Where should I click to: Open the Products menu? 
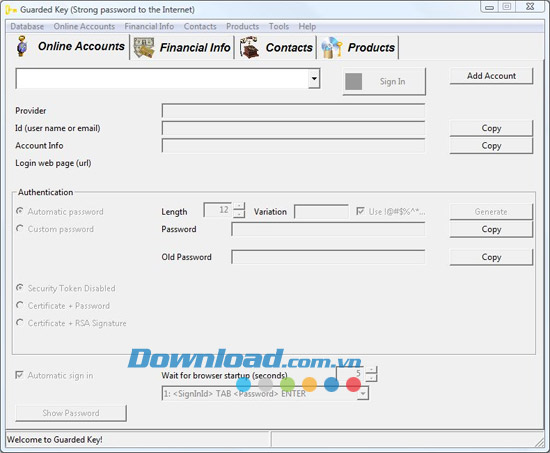click(242, 26)
